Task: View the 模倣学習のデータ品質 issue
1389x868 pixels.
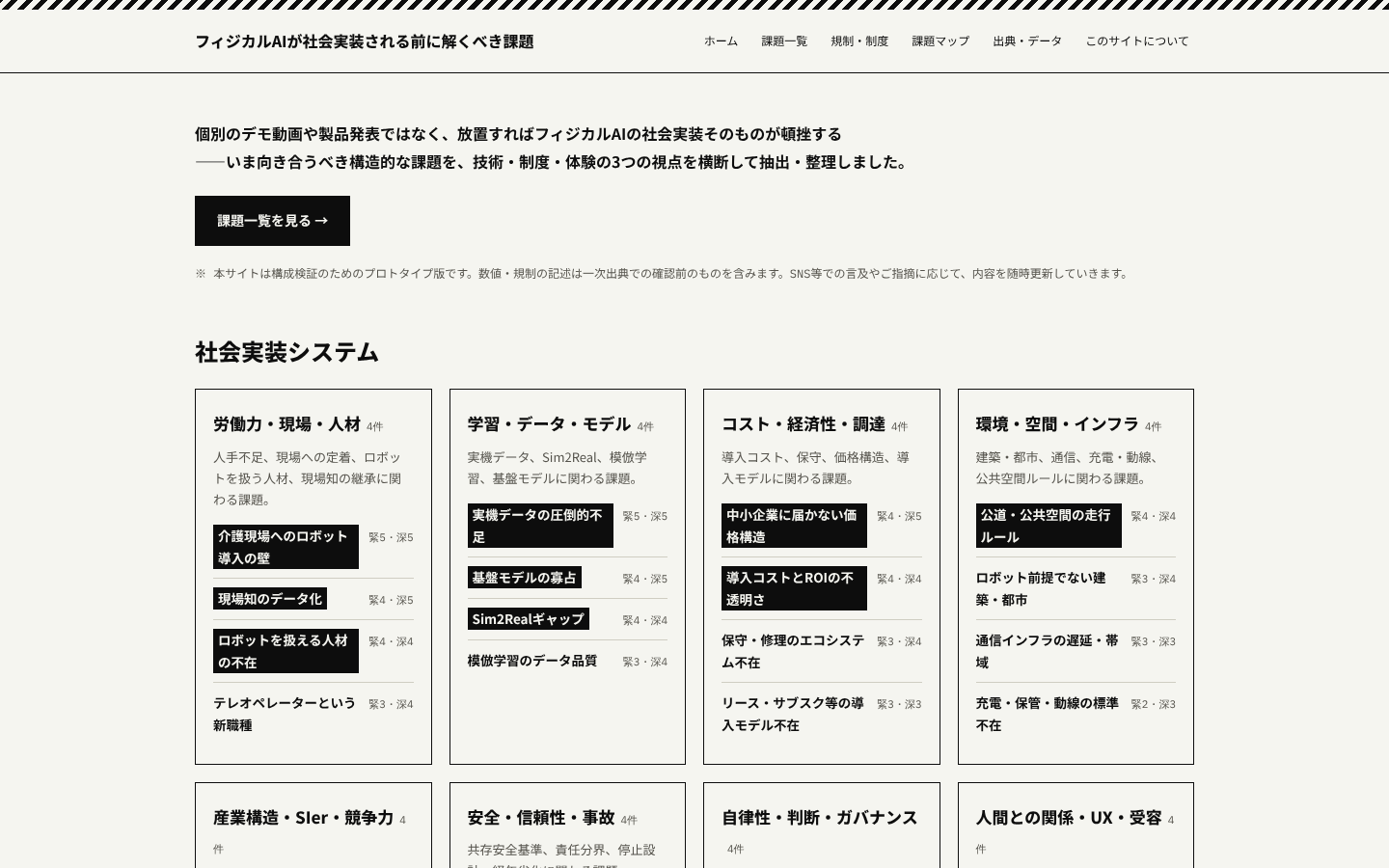Action: [532, 661]
